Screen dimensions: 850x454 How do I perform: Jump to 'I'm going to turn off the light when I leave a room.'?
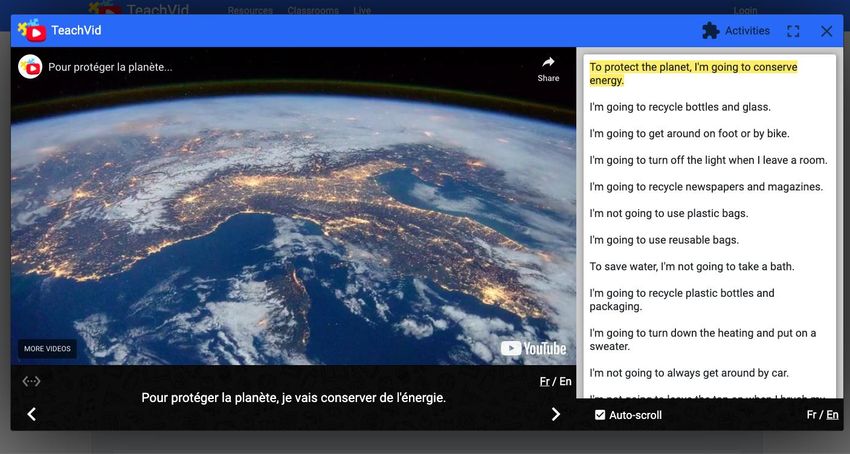coord(709,160)
